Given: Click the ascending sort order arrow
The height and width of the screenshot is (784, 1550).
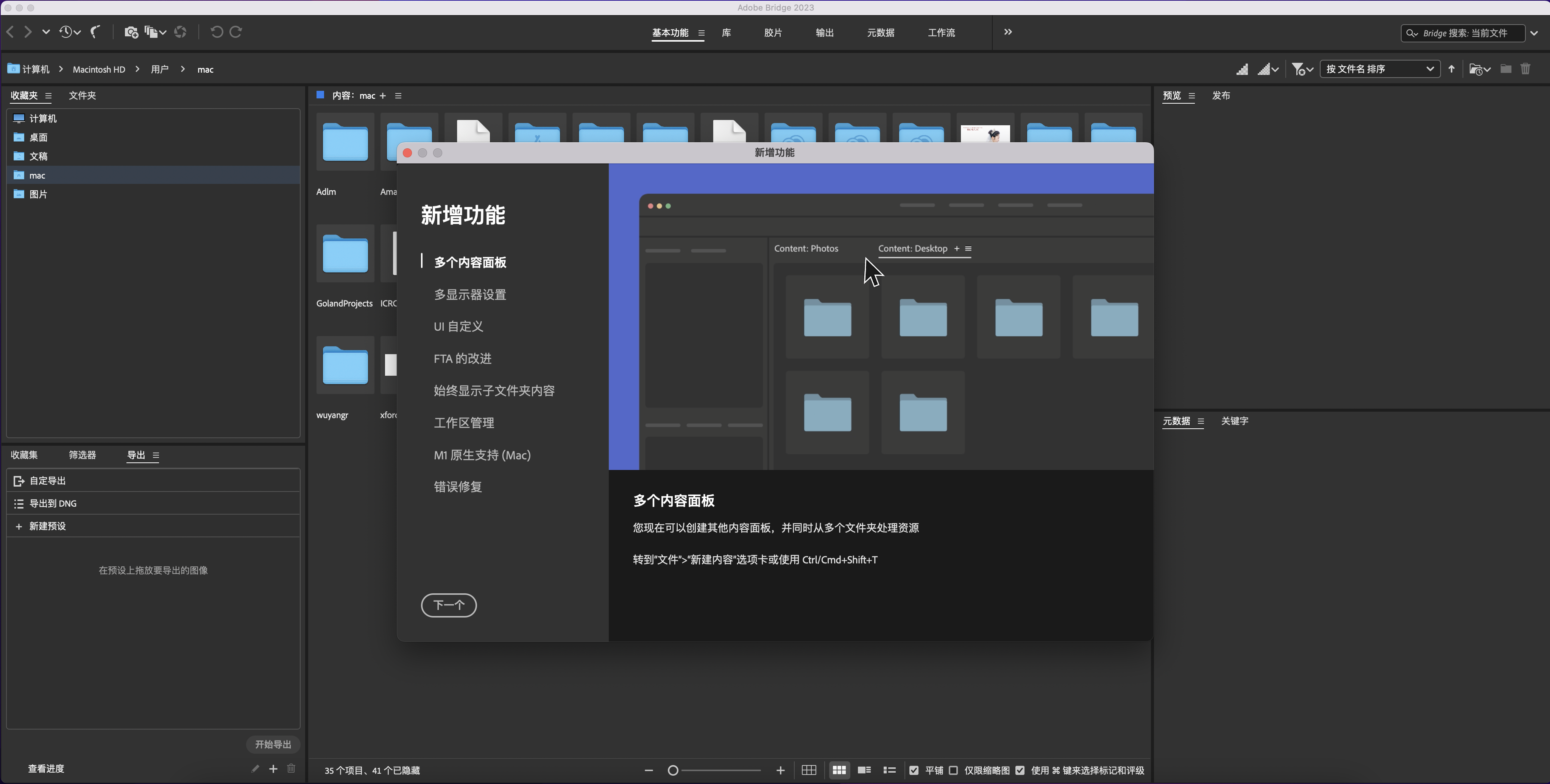Looking at the screenshot, I should click(1451, 69).
